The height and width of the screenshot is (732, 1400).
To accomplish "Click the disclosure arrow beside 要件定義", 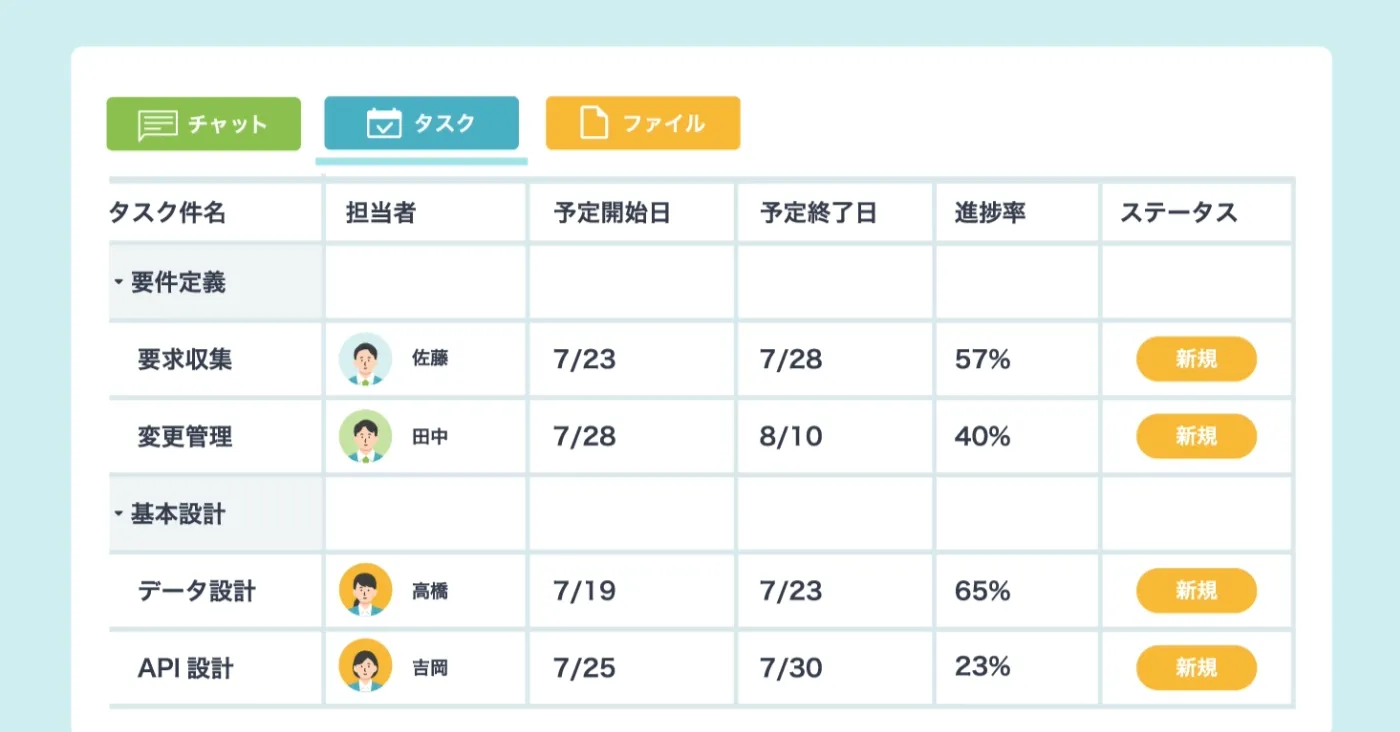I will tap(119, 283).
